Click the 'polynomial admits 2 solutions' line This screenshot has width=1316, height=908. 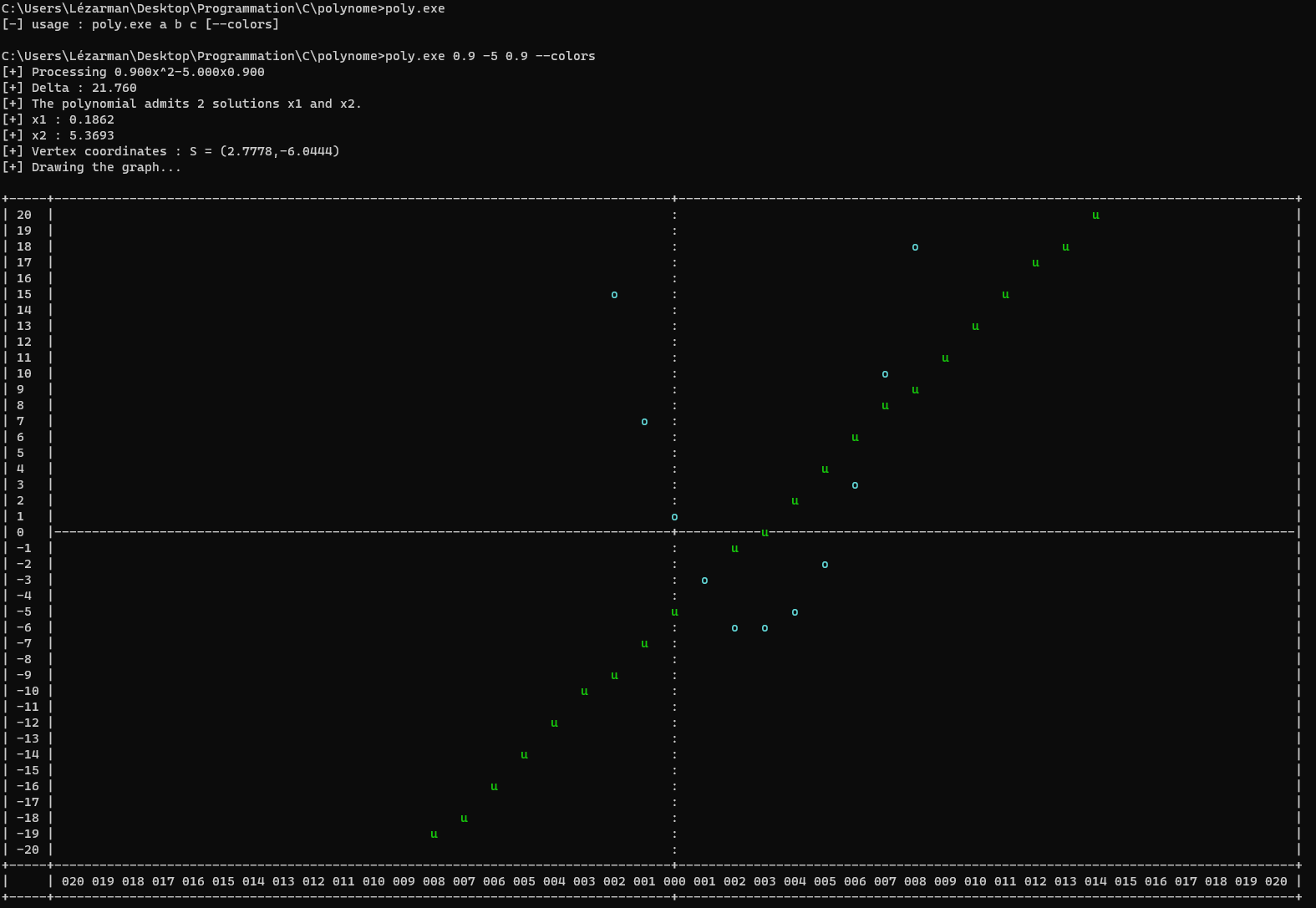196,104
